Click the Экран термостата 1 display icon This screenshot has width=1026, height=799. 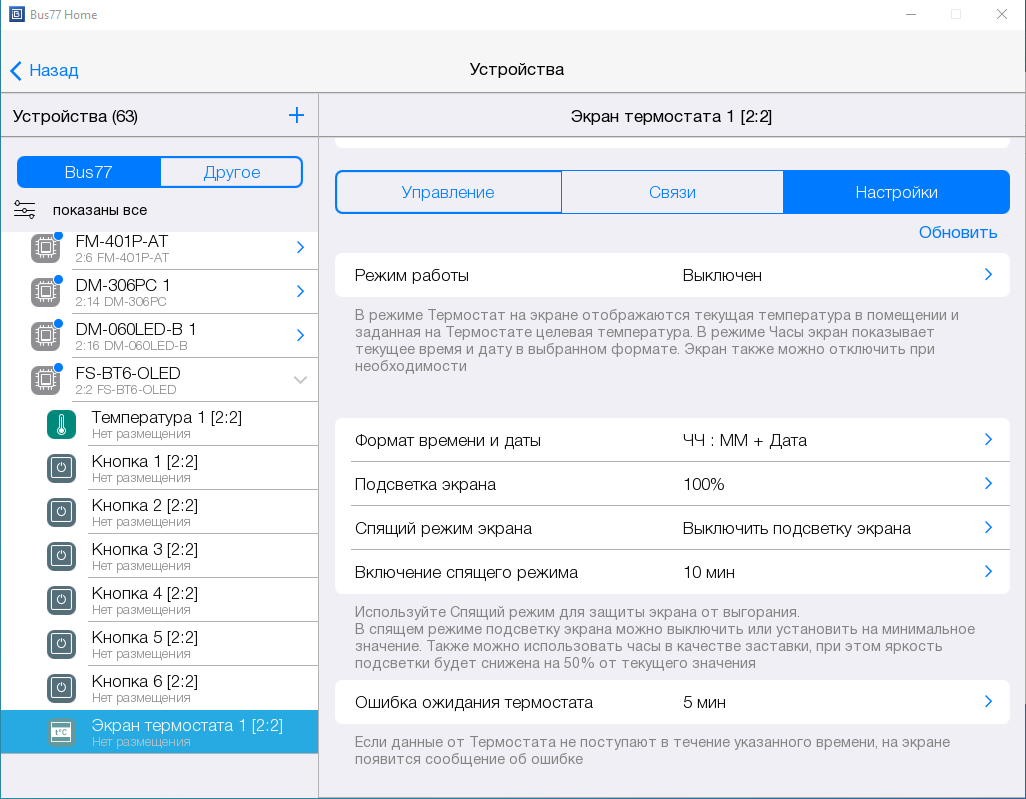(x=61, y=732)
